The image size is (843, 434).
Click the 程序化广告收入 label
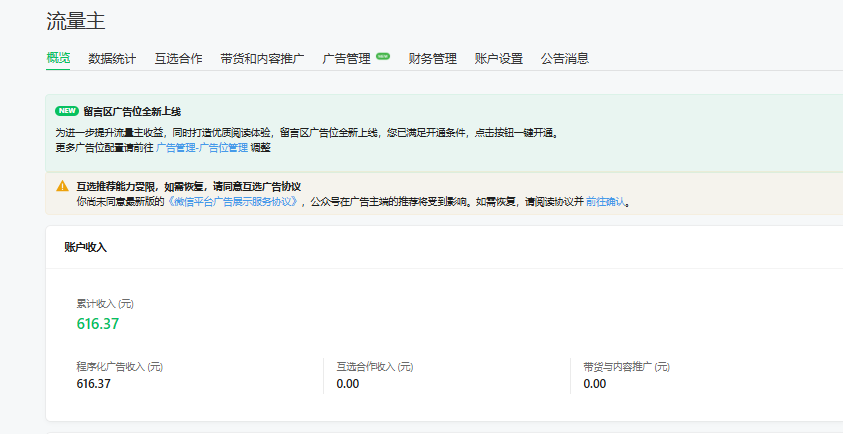(119, 367)
